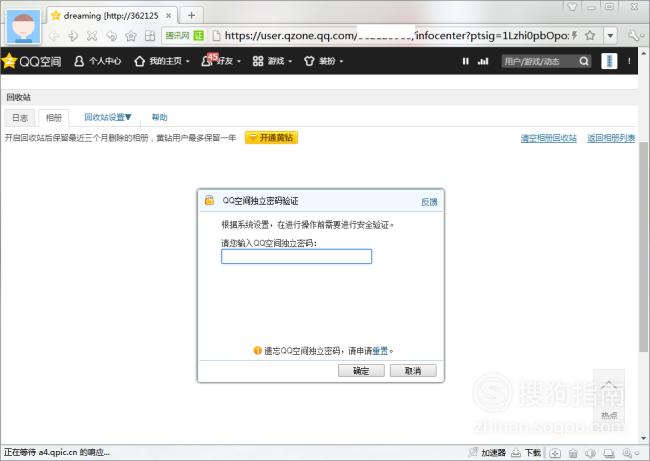The width and height of the screenshot is (650, 461).
Task: Click the medical kit status bar icon
Action: [555, 453]
